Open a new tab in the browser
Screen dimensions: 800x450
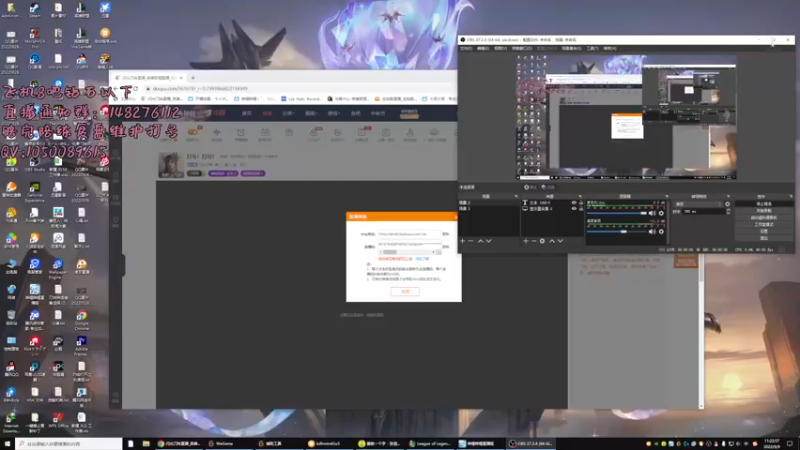tap(193, 78)
